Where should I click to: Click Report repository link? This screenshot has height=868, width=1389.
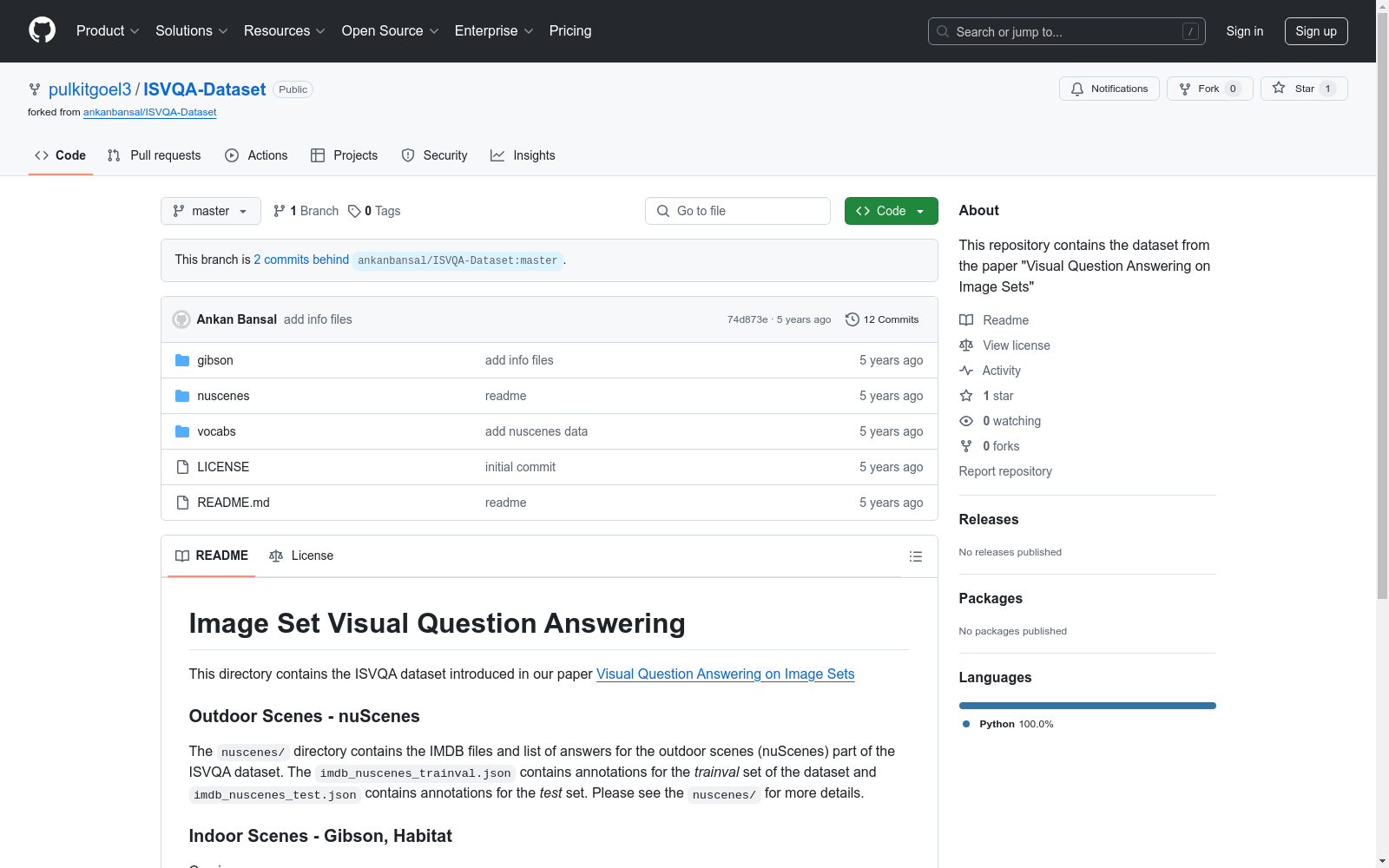coord(1005,471)
